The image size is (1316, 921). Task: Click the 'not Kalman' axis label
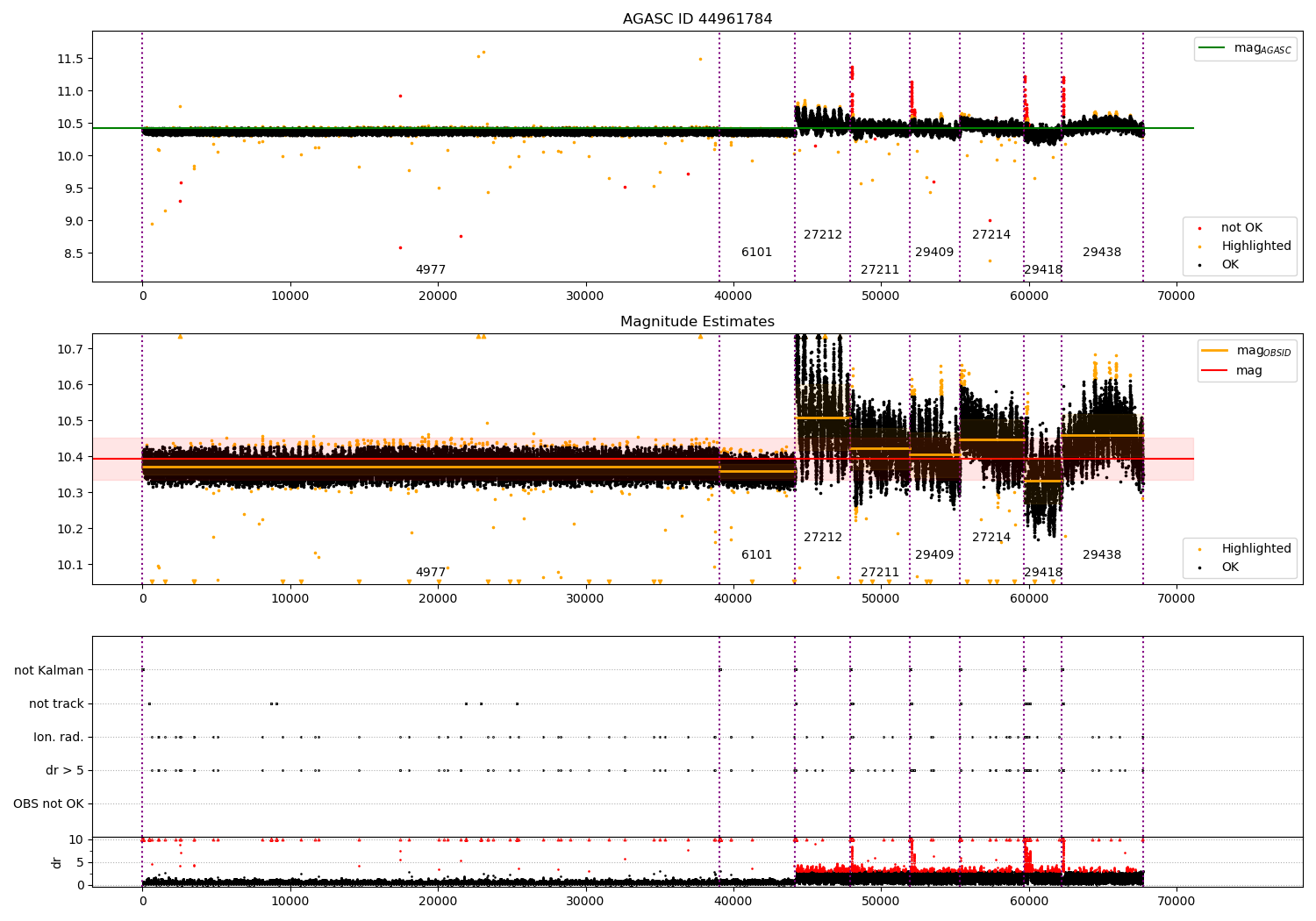(x=49, y=671)
